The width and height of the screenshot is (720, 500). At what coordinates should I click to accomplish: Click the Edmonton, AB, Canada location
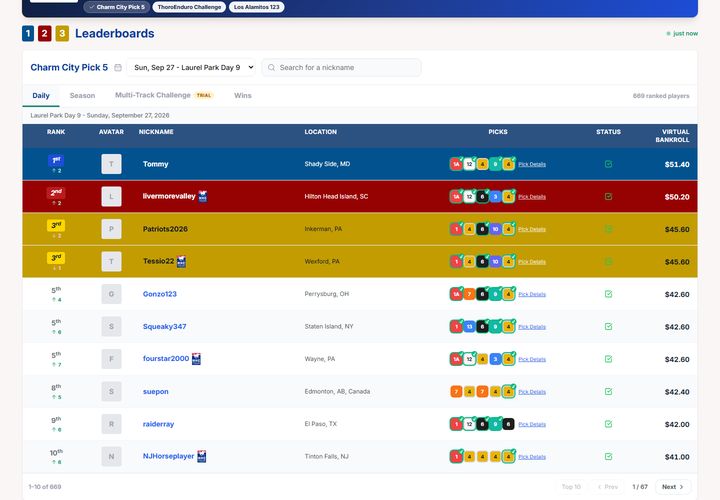[x=337, y=392]
